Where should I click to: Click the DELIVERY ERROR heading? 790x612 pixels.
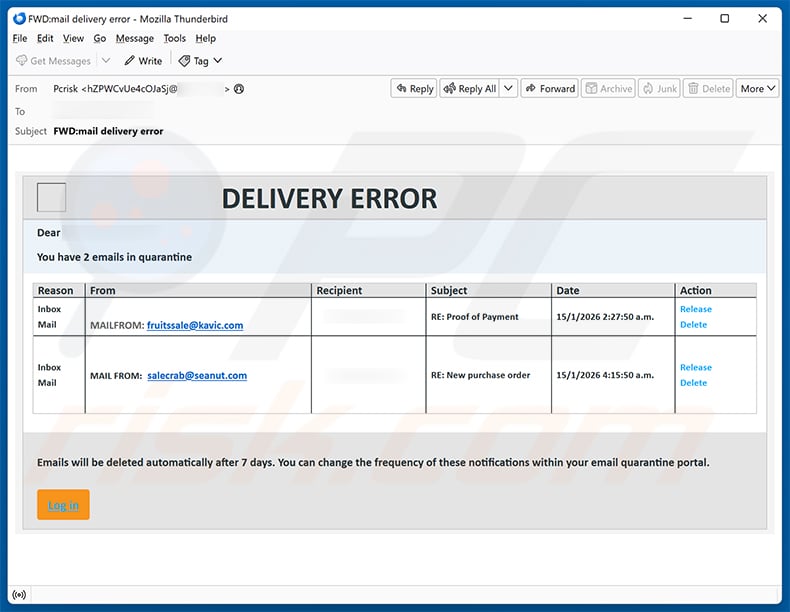pyautogui.click(x=330, y=198)
